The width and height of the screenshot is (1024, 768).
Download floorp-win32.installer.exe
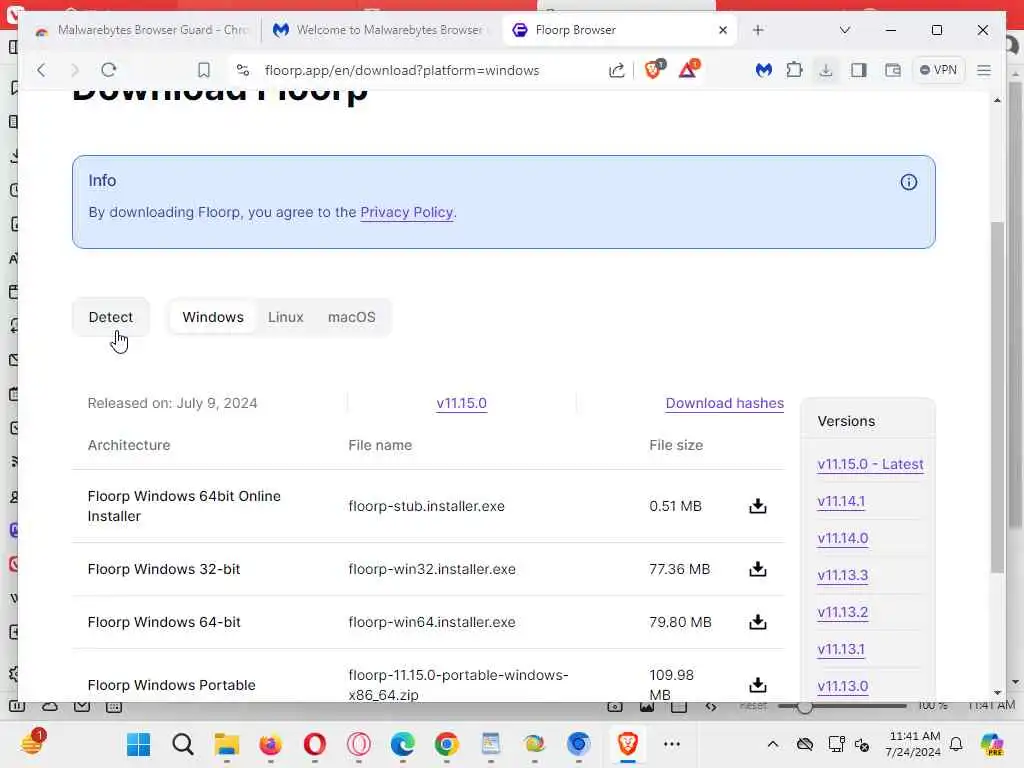[x=758, y=569]
